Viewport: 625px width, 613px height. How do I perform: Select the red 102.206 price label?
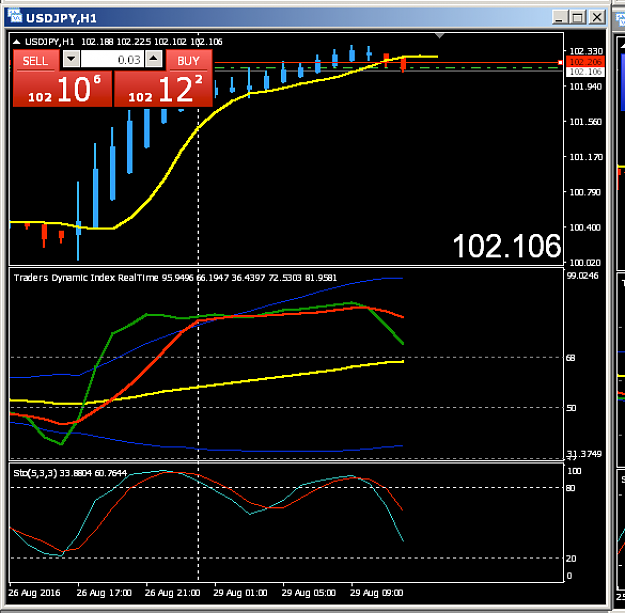(x=585, y=62)
